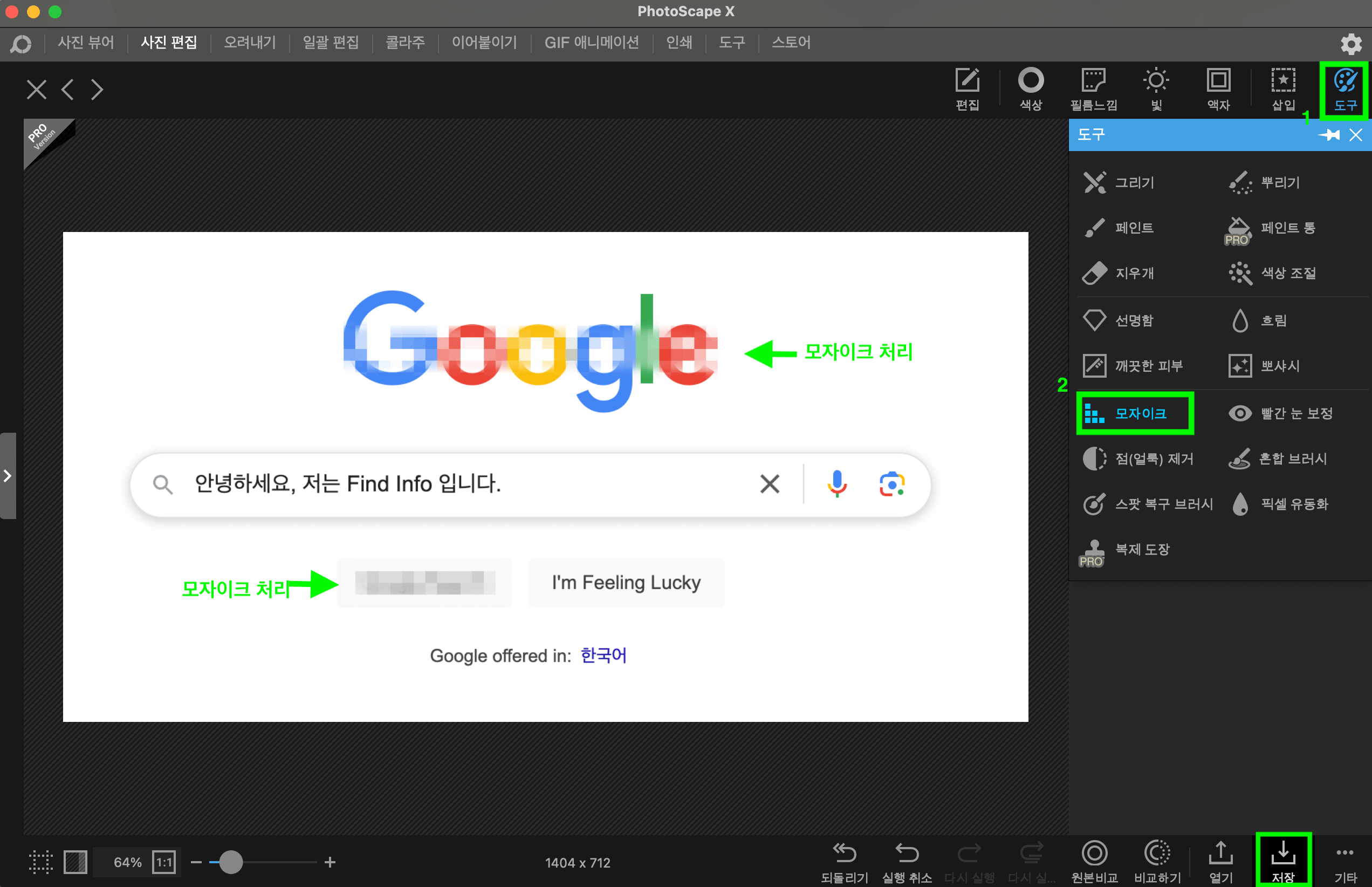Toggle the 1:1 zoom ratio view

pyautogui.click(x=164, y=862)
